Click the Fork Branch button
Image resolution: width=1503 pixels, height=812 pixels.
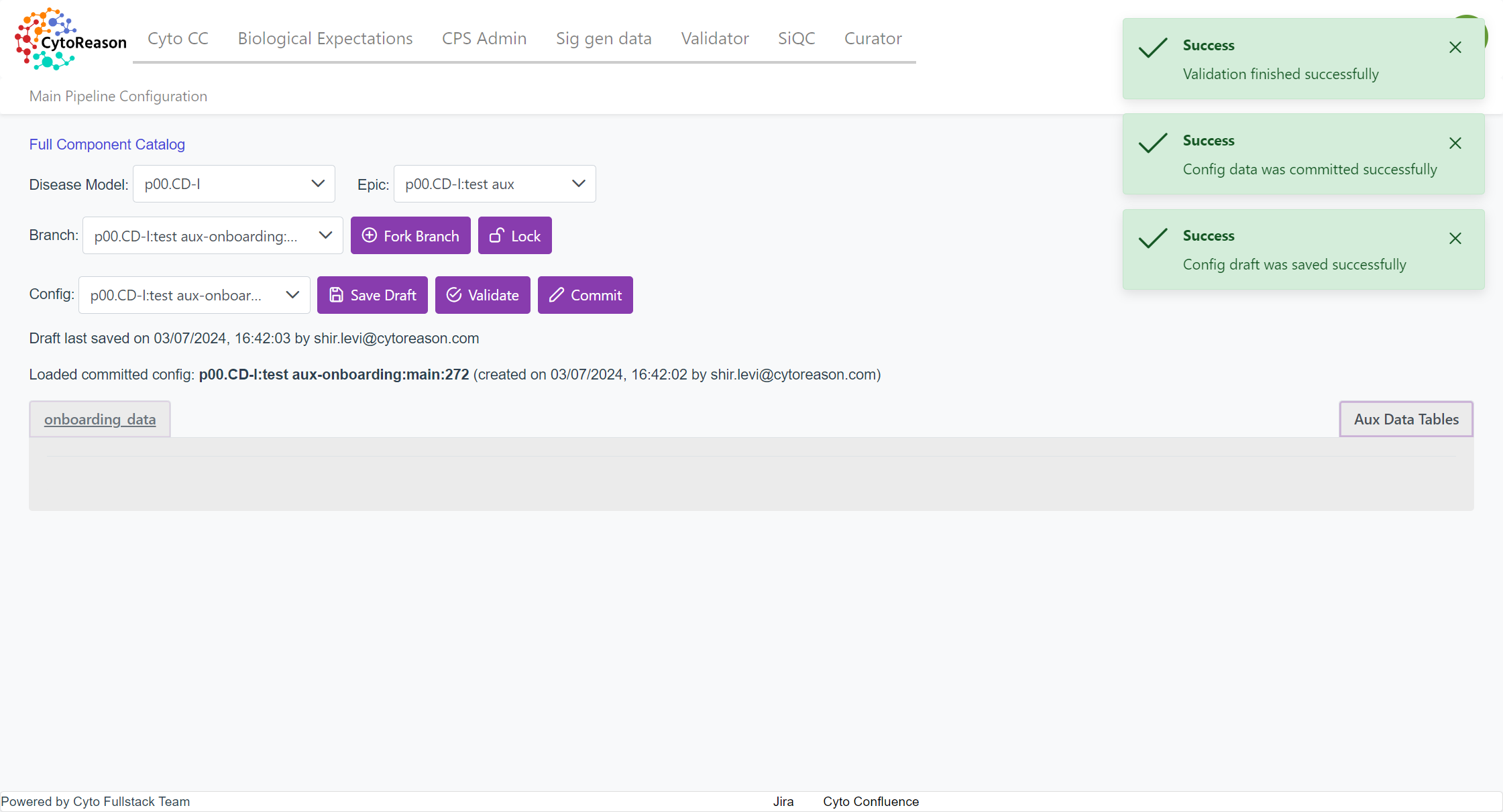pos(410,236)
